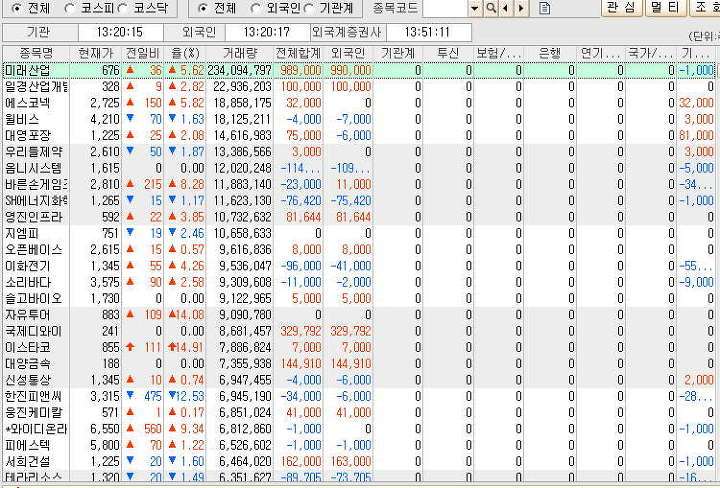
Task: Open the 종목코드 dropdown arrow
Action: (x=475, y=8)
